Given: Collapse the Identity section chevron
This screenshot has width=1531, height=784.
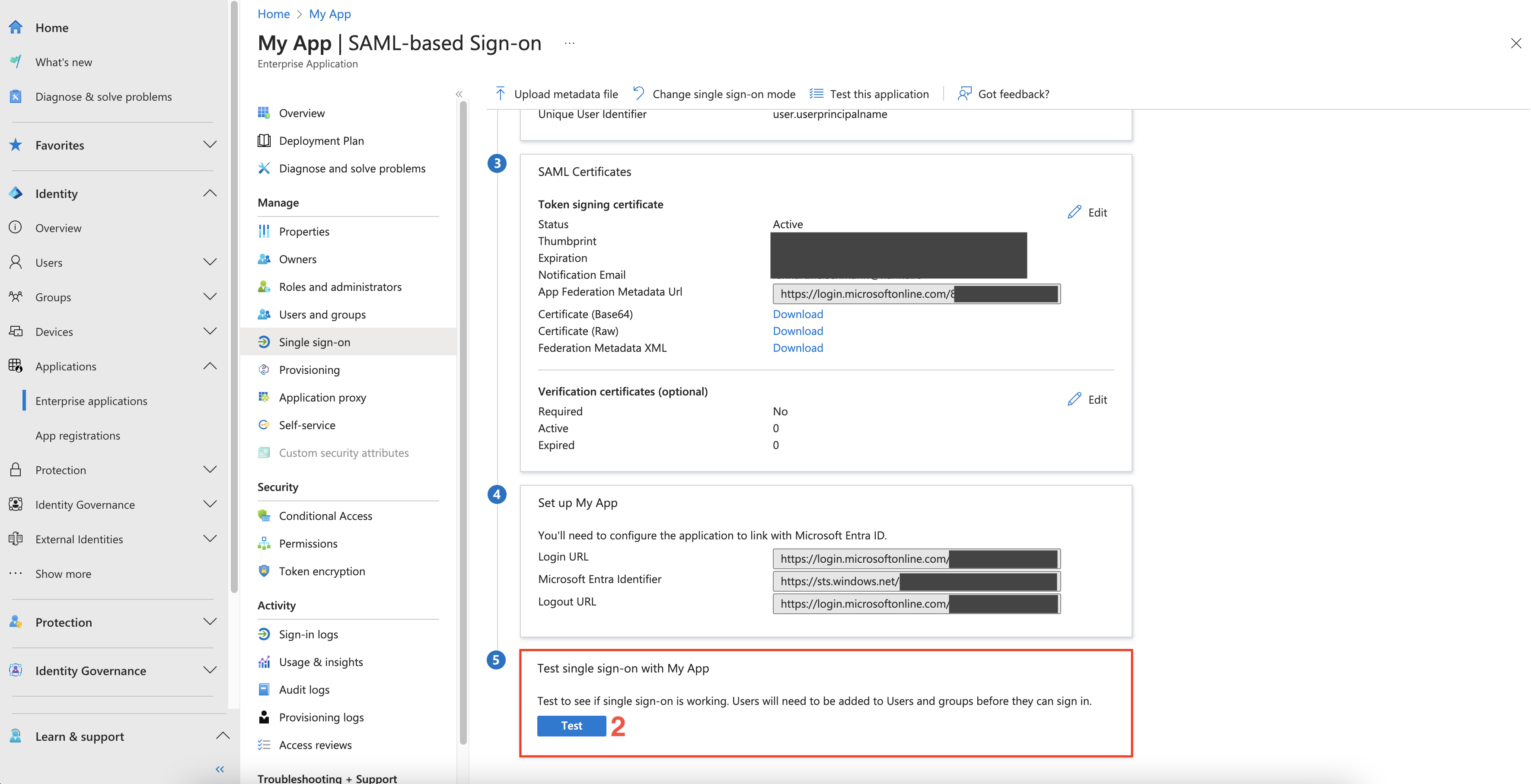Looking at the screenshot, I should tap(210, 193).
